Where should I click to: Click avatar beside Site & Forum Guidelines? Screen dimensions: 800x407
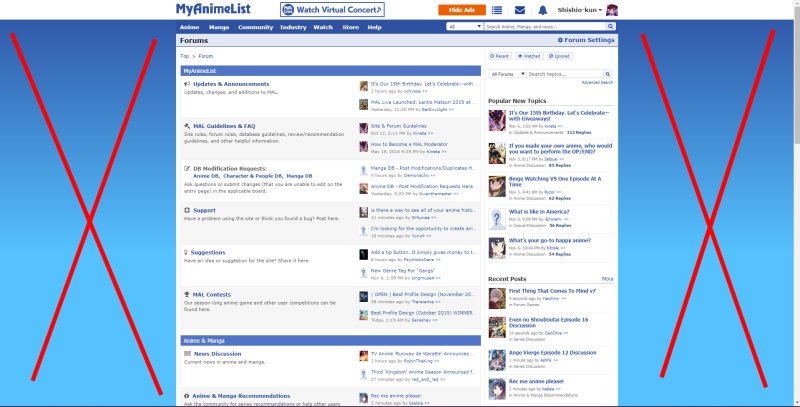click(363, 128)
